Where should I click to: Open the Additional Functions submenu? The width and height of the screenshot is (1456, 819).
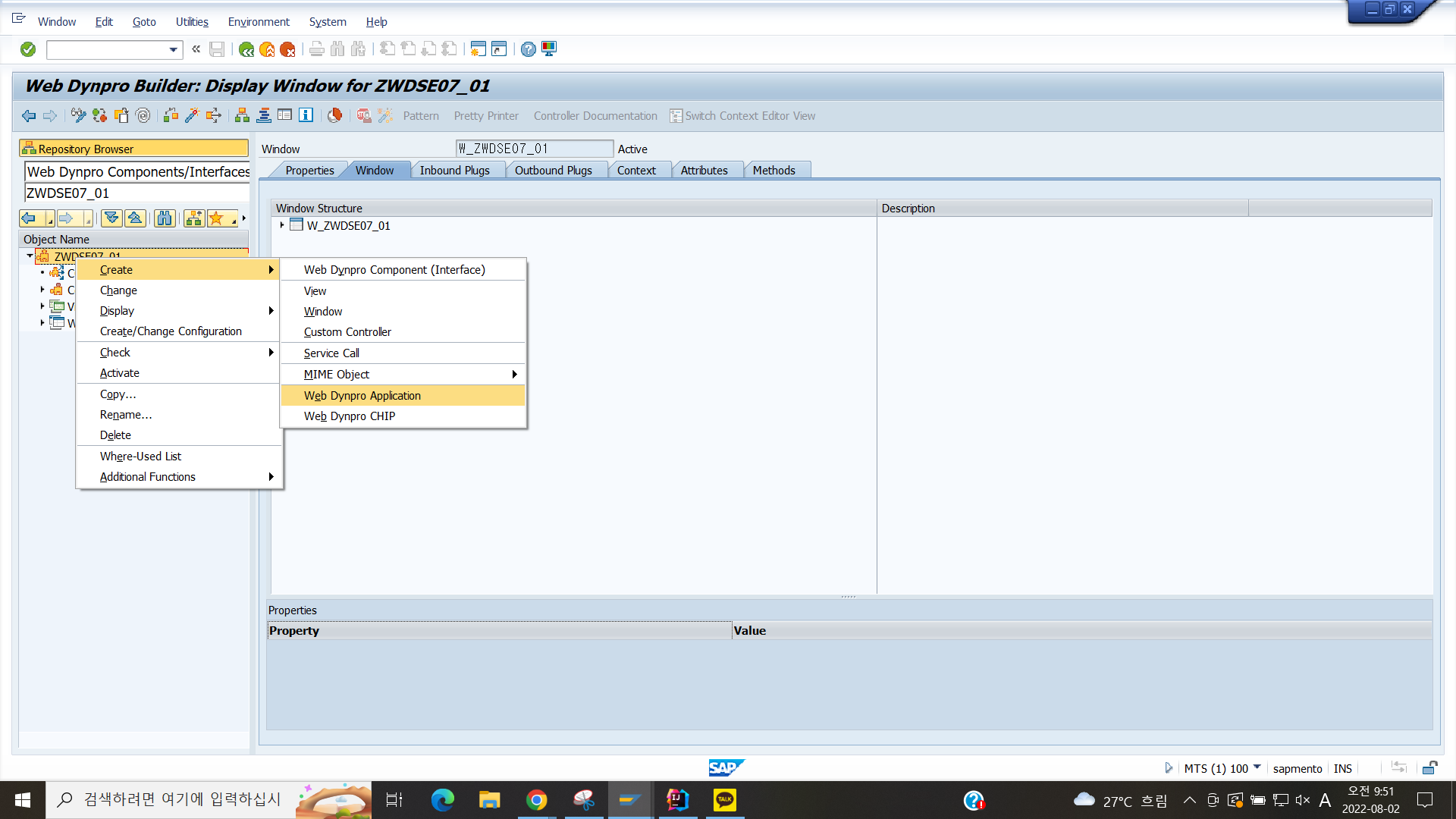click(179, 477)
